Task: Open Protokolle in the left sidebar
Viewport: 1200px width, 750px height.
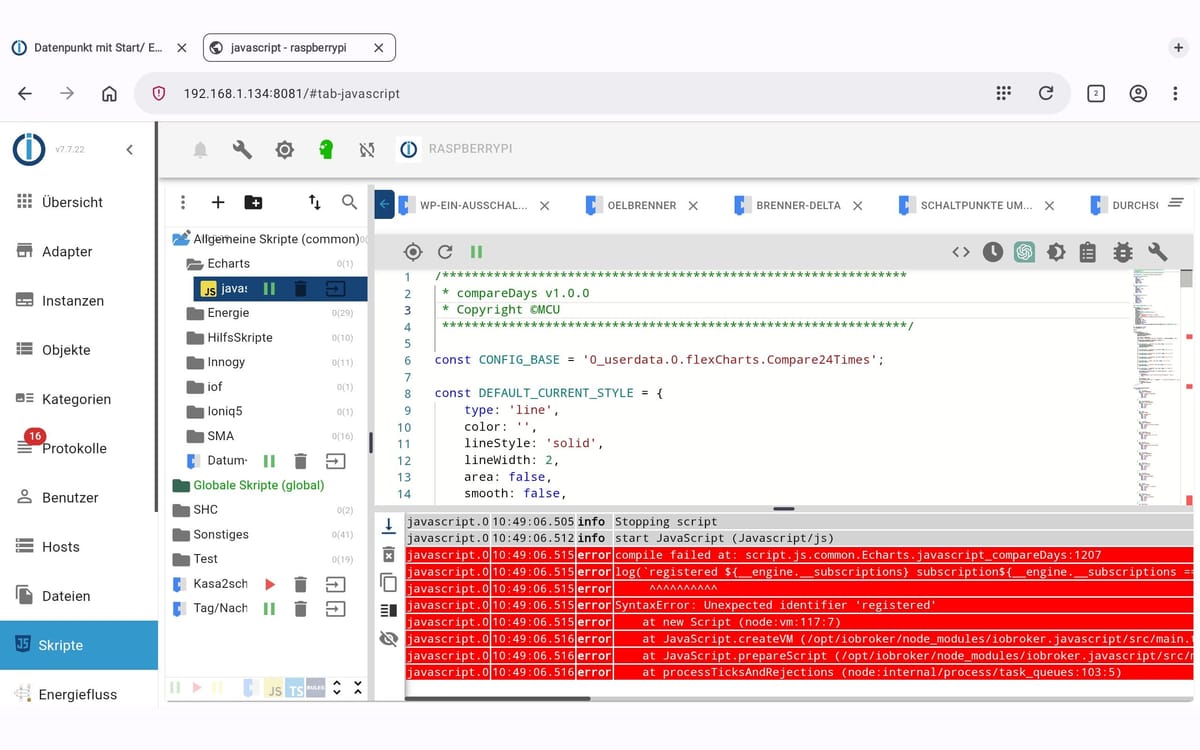Action: coord(74,448)
